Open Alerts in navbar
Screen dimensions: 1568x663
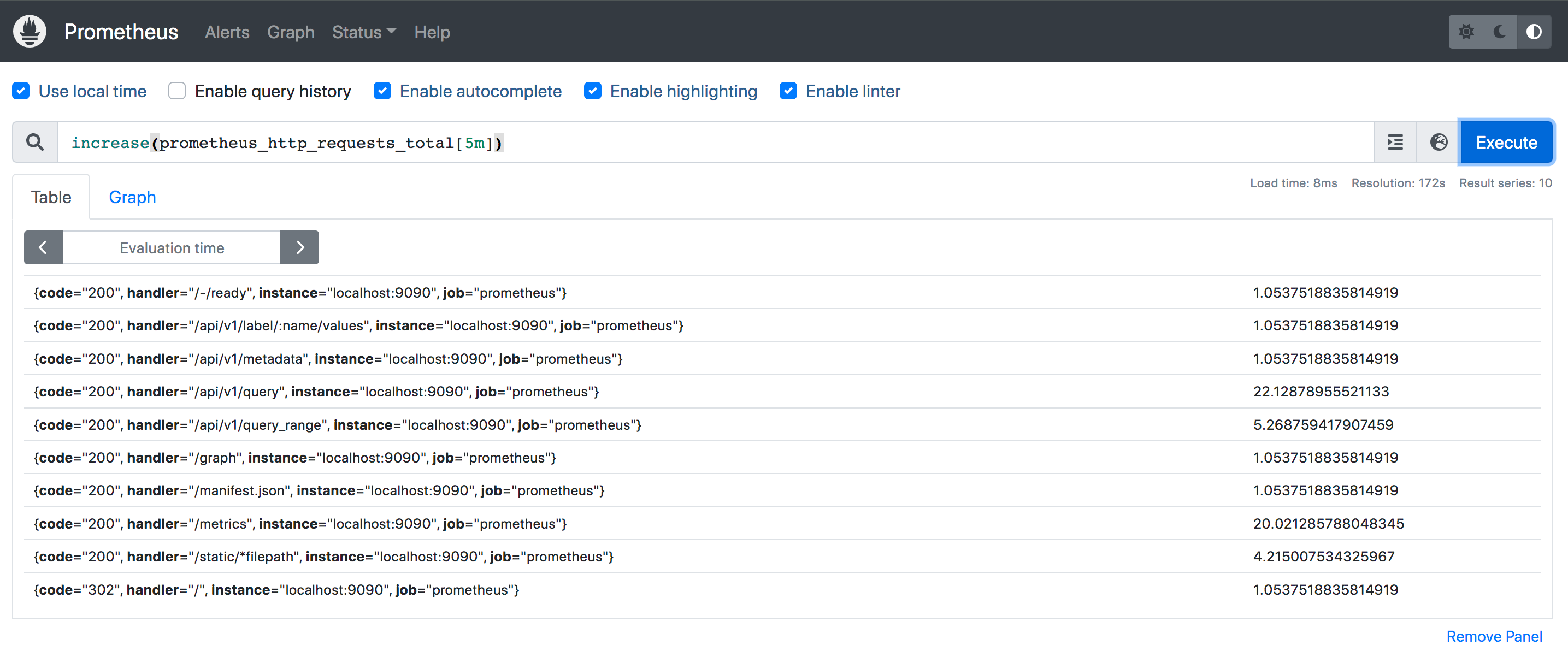click(x=227, y=32)
